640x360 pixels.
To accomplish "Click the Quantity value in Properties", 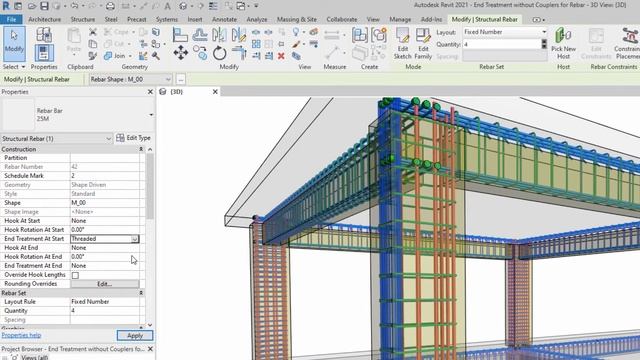I will point(105,311).
